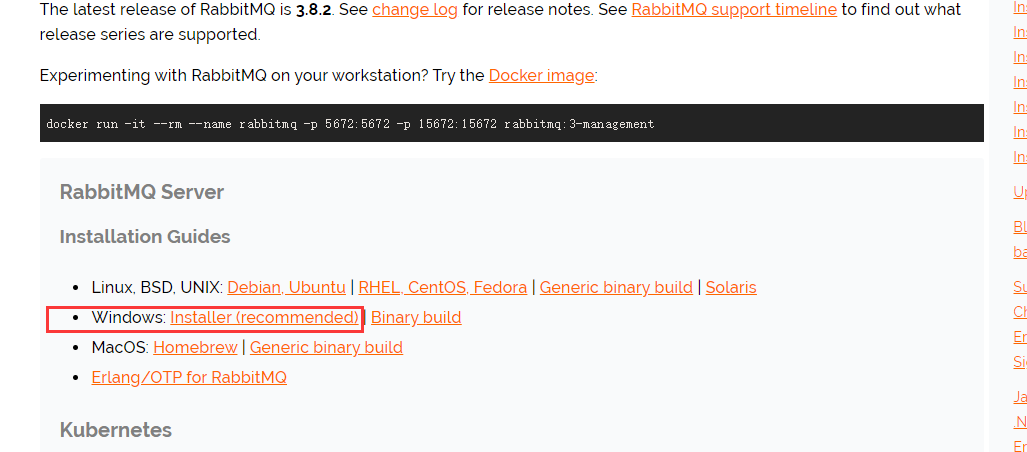Click the truncated "Bl" sidebar link
The width and height of the screenshot is (1027, 452).
click(1020, 227)
